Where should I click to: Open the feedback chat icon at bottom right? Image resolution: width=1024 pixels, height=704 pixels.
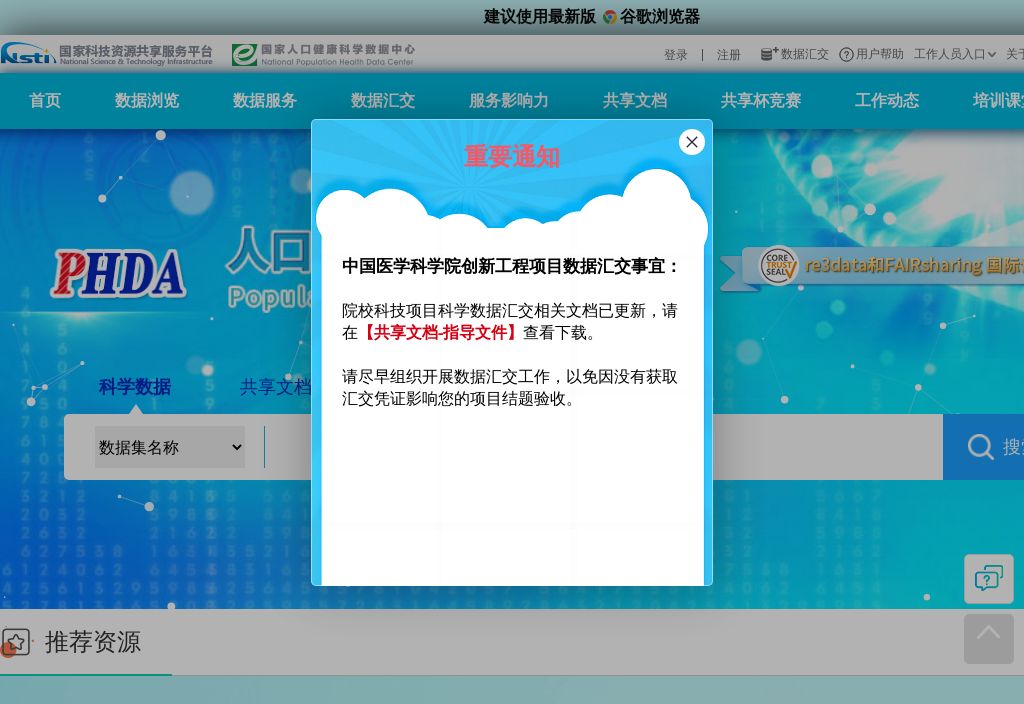(x=989, y=578)
